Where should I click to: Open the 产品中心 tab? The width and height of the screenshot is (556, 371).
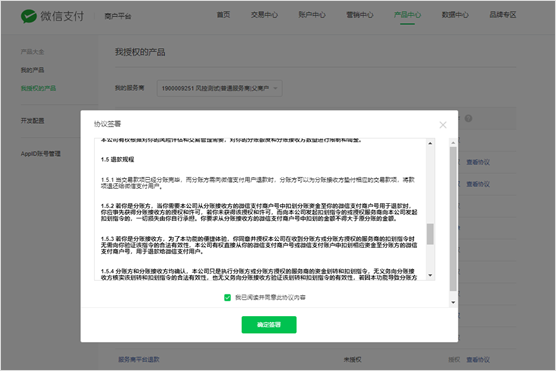click(407, 15)
